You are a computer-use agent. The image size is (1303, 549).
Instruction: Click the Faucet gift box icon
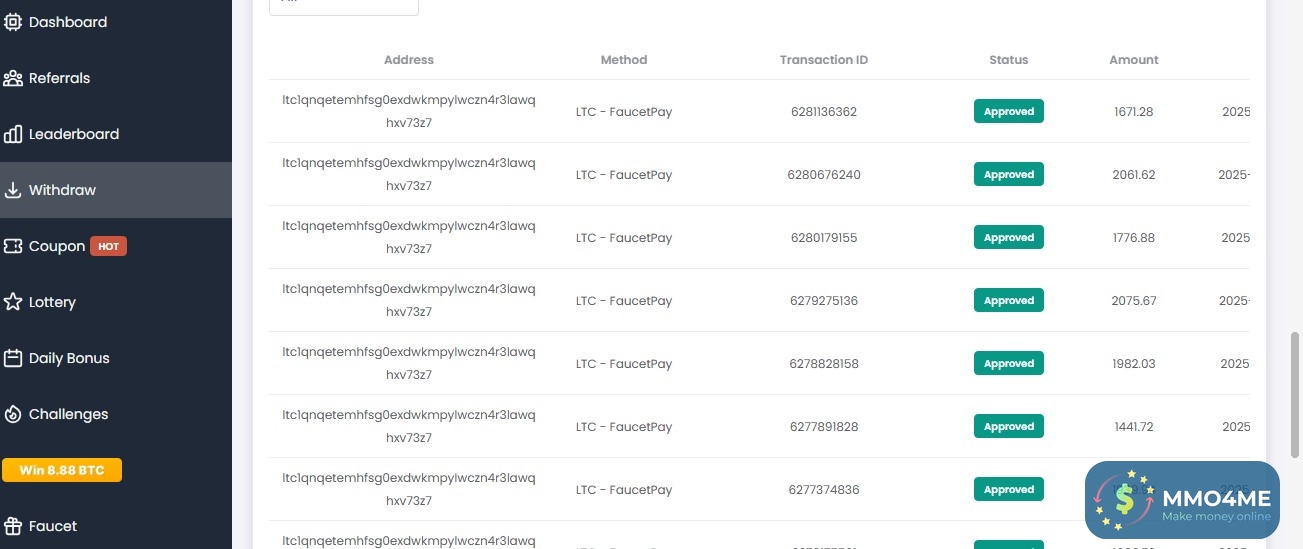(x=13, y=526)
